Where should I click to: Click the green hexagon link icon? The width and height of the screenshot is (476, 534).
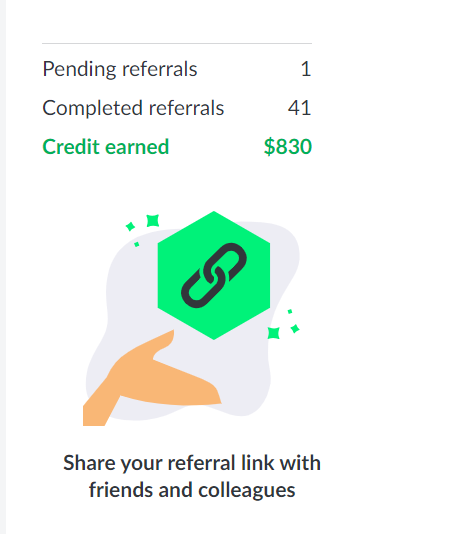pos(214,275)
